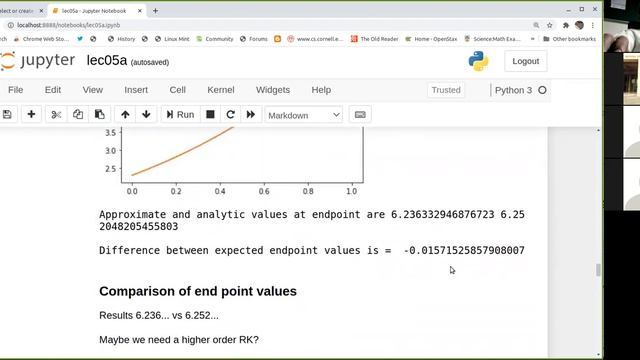
Task: Open the Kernel menu
Action: (221, 90)
